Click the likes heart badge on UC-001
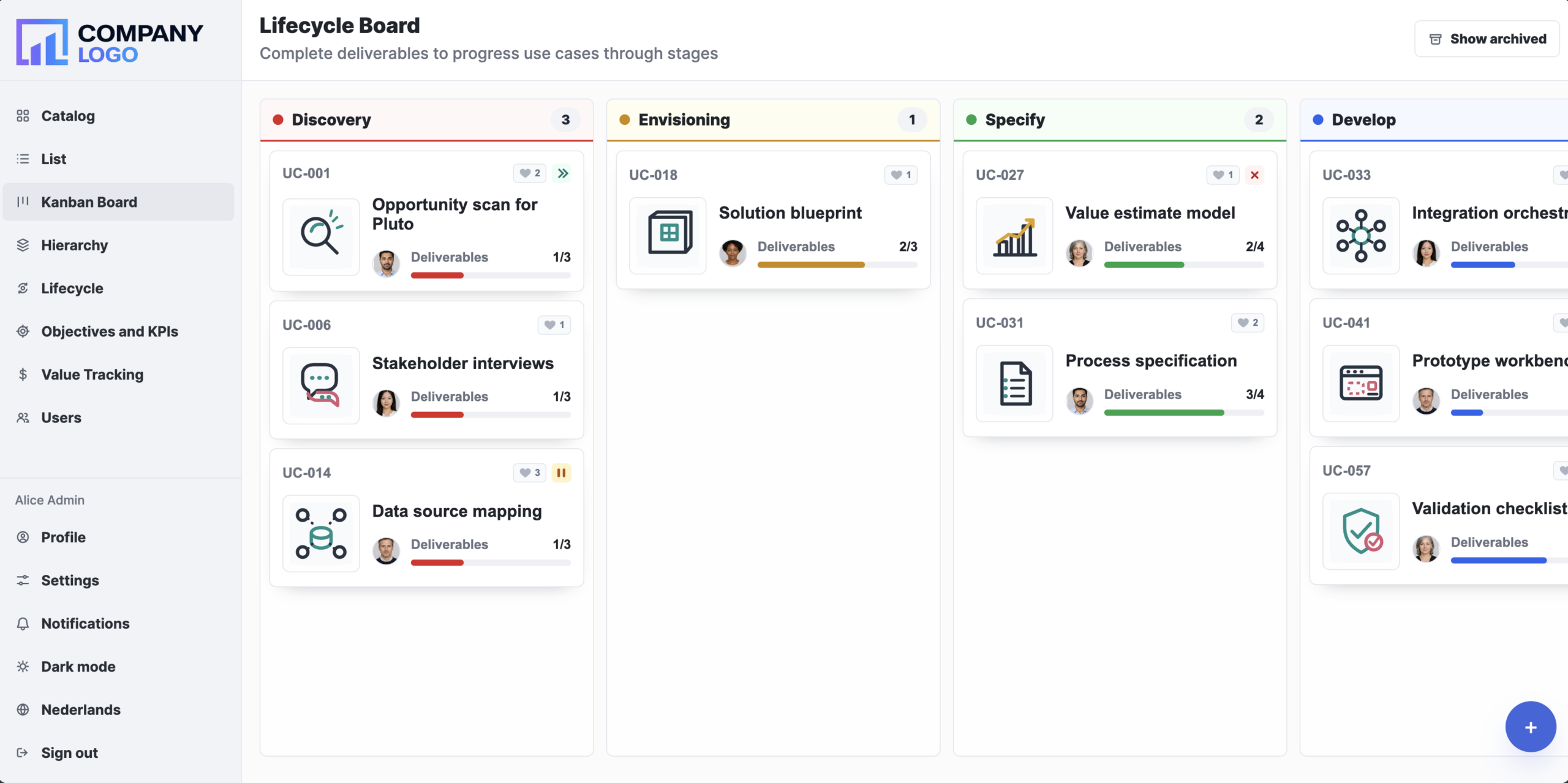Screen dimensions: 1568x783 (x=529, y=173)
